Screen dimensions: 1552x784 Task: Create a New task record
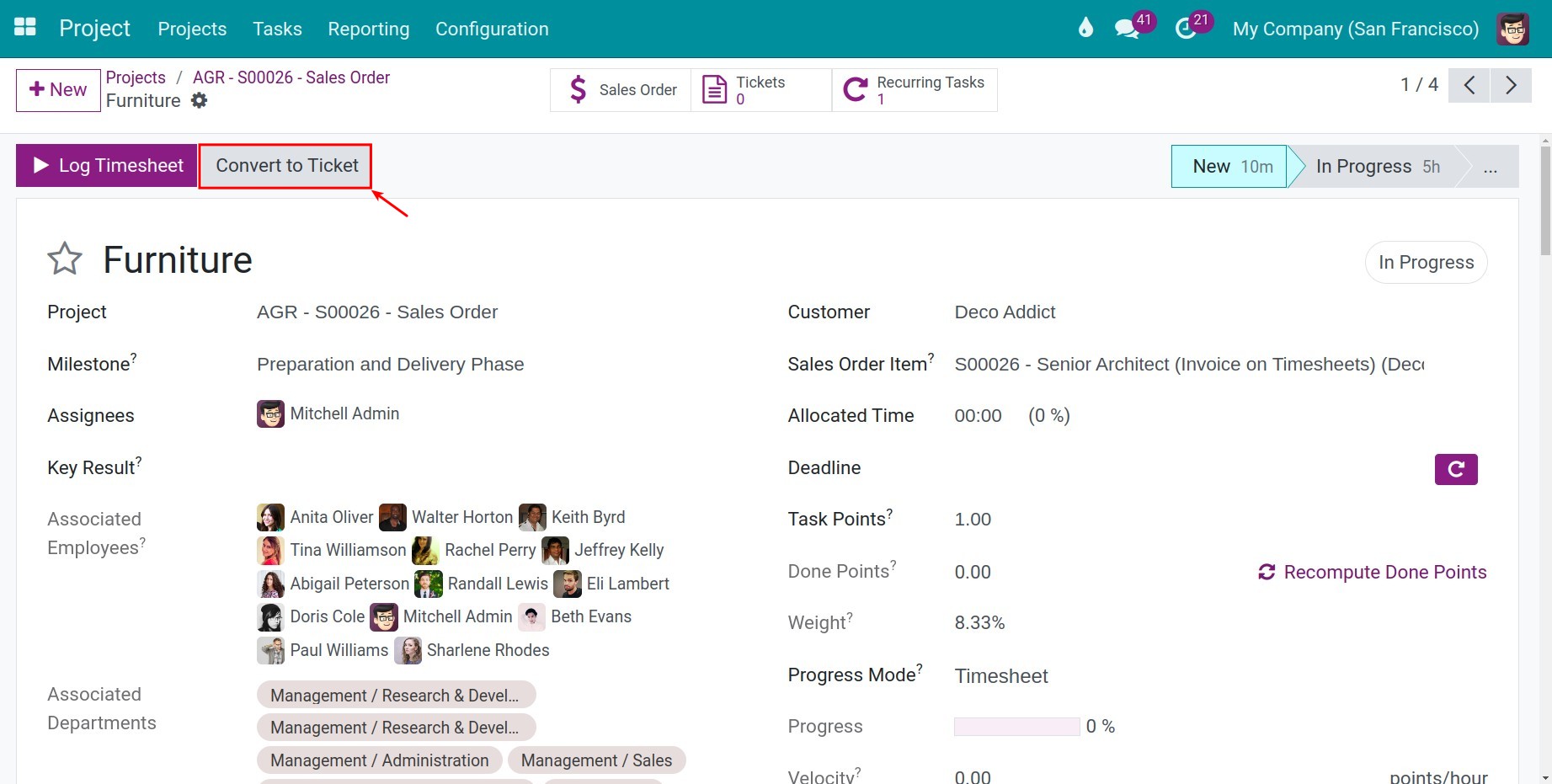(58, 90)
